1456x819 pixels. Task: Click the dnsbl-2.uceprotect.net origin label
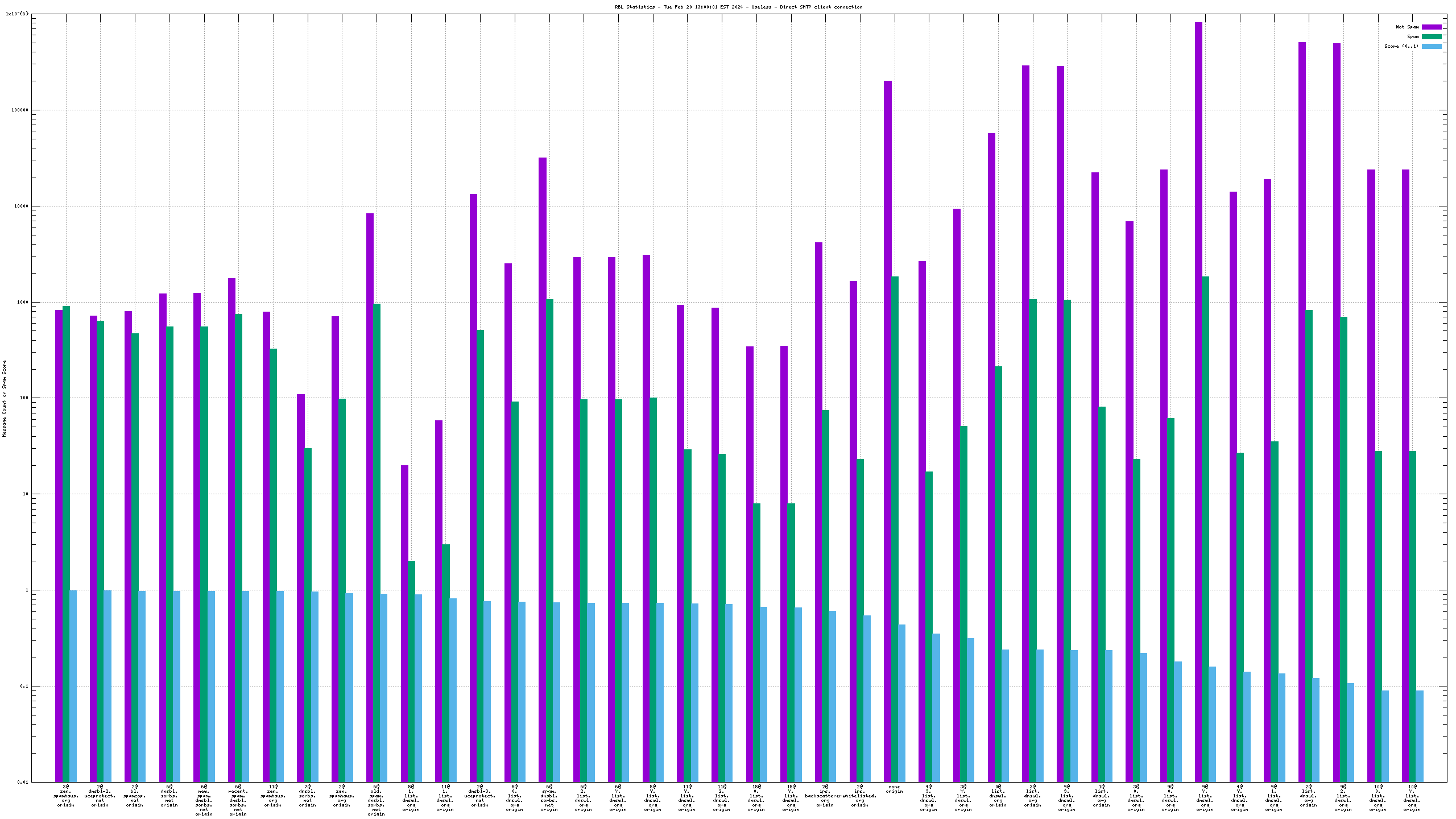100,796
